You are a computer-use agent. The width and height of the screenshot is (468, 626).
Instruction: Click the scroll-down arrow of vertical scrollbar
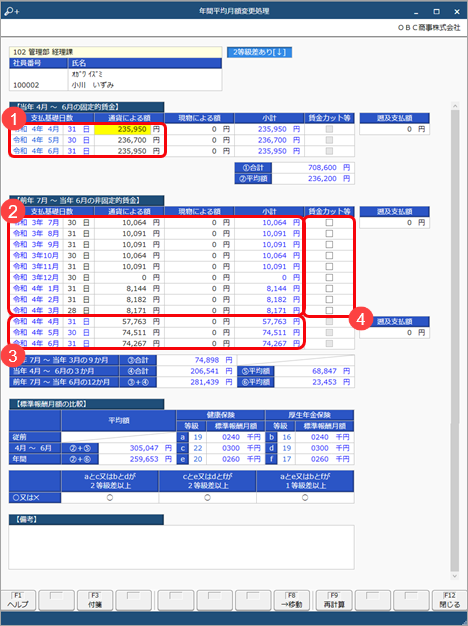tap(455, 576)
